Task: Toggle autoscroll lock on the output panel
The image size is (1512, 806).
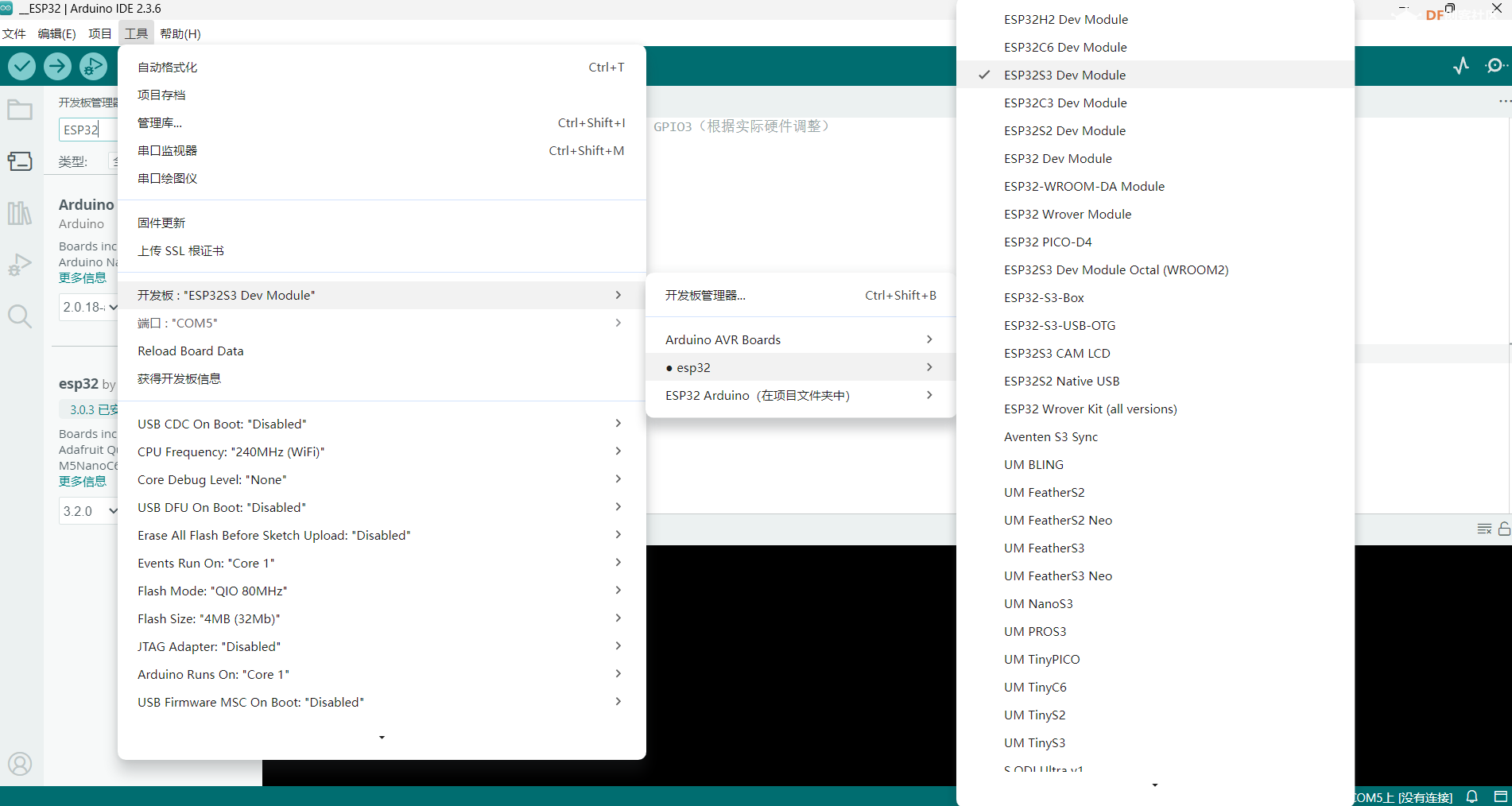Action: [x=1505, y=529]
